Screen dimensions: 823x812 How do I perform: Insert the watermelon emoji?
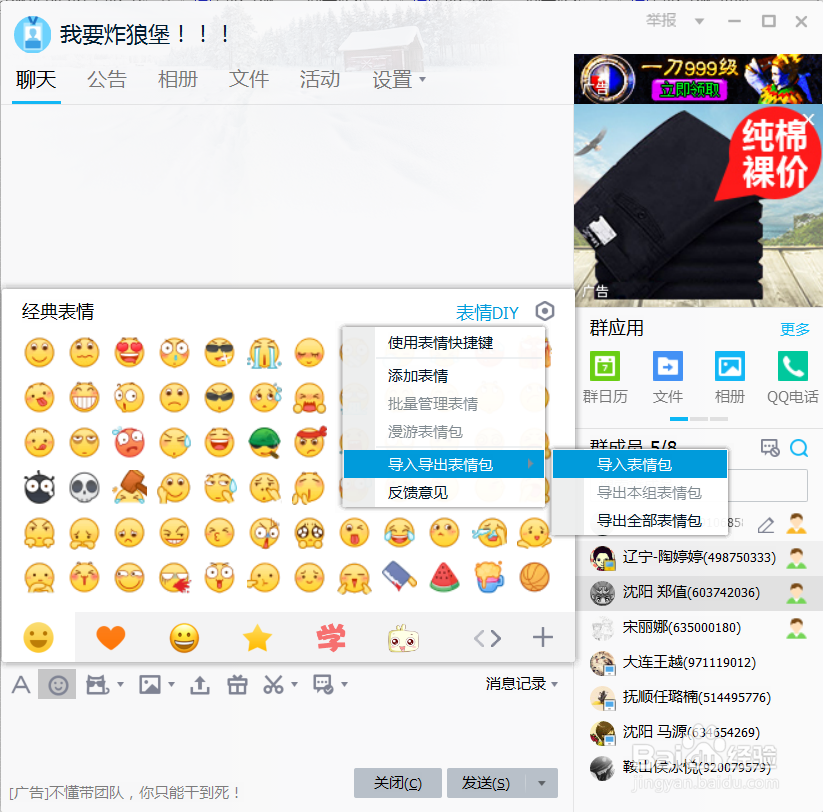[445, 577]
